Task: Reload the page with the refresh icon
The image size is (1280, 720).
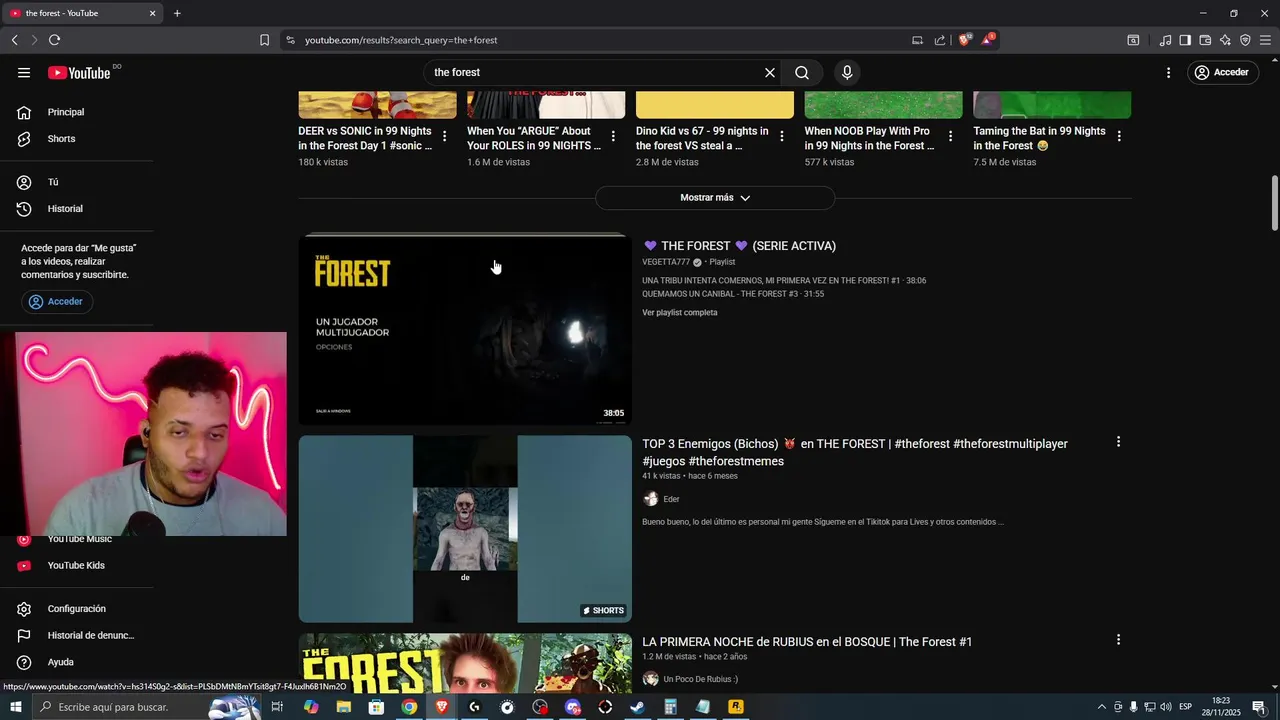Action: click(x=54, y=40)
